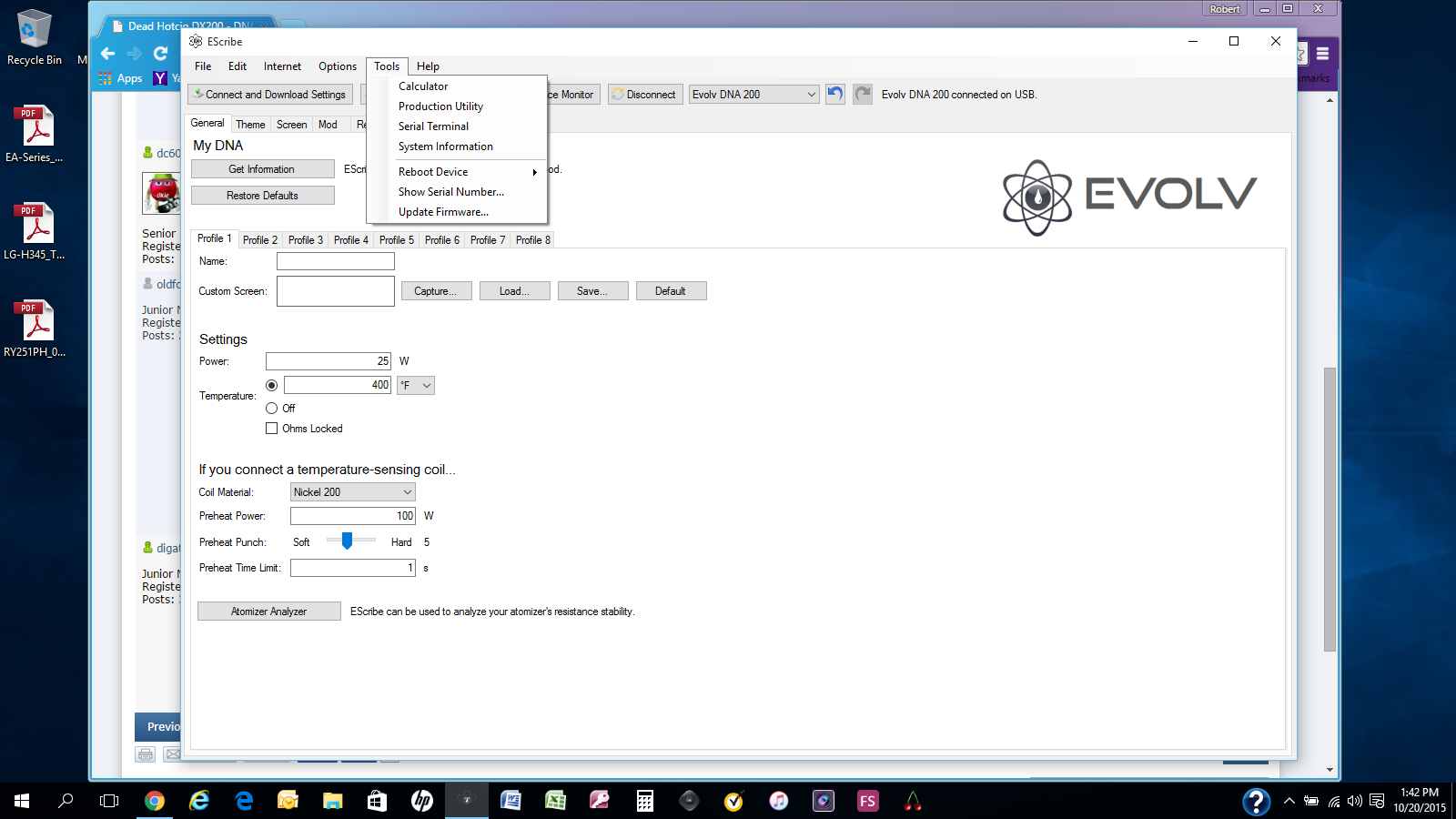Open Recycle Bin on the desktop

pyautogui.click(x=35, y=38)
